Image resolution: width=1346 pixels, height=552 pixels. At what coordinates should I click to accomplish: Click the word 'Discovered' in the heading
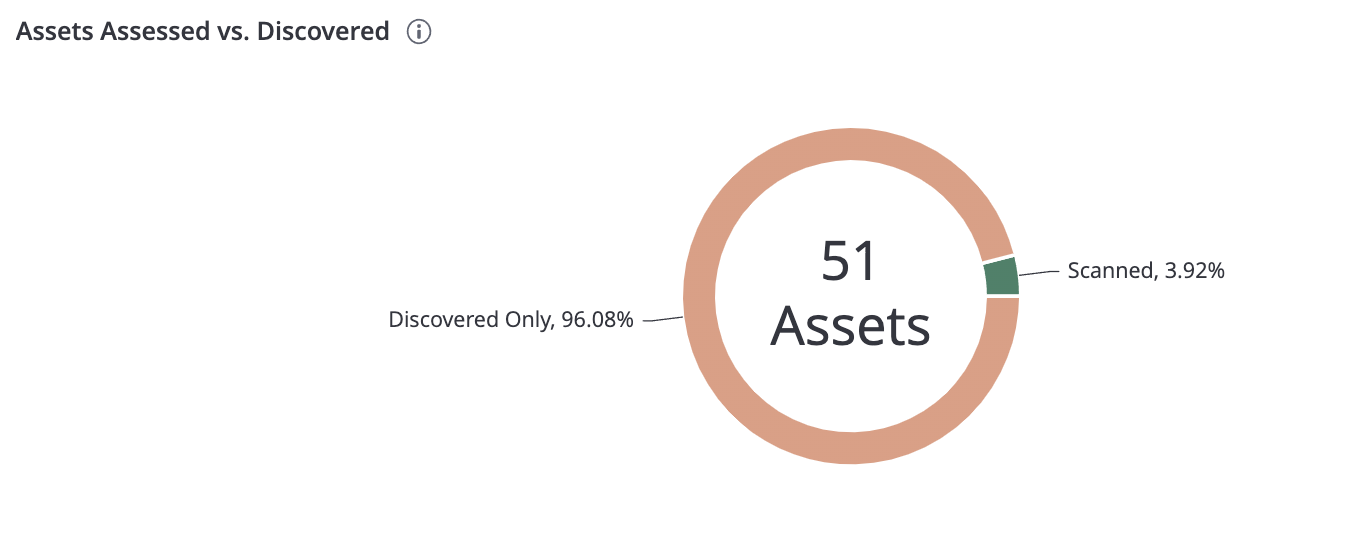pos(323,31)
